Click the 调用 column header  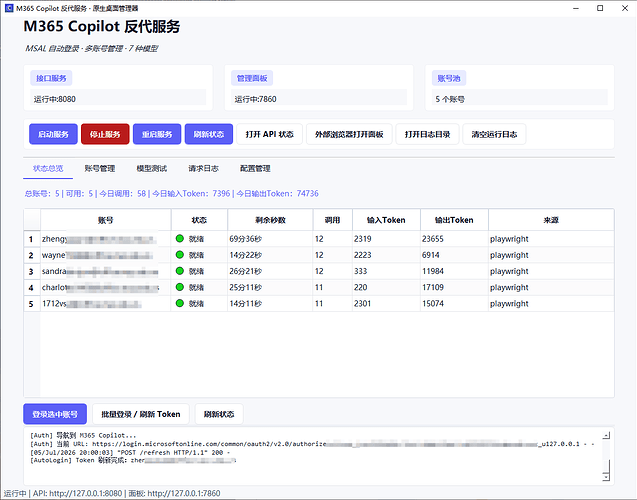tap(332, 220)
